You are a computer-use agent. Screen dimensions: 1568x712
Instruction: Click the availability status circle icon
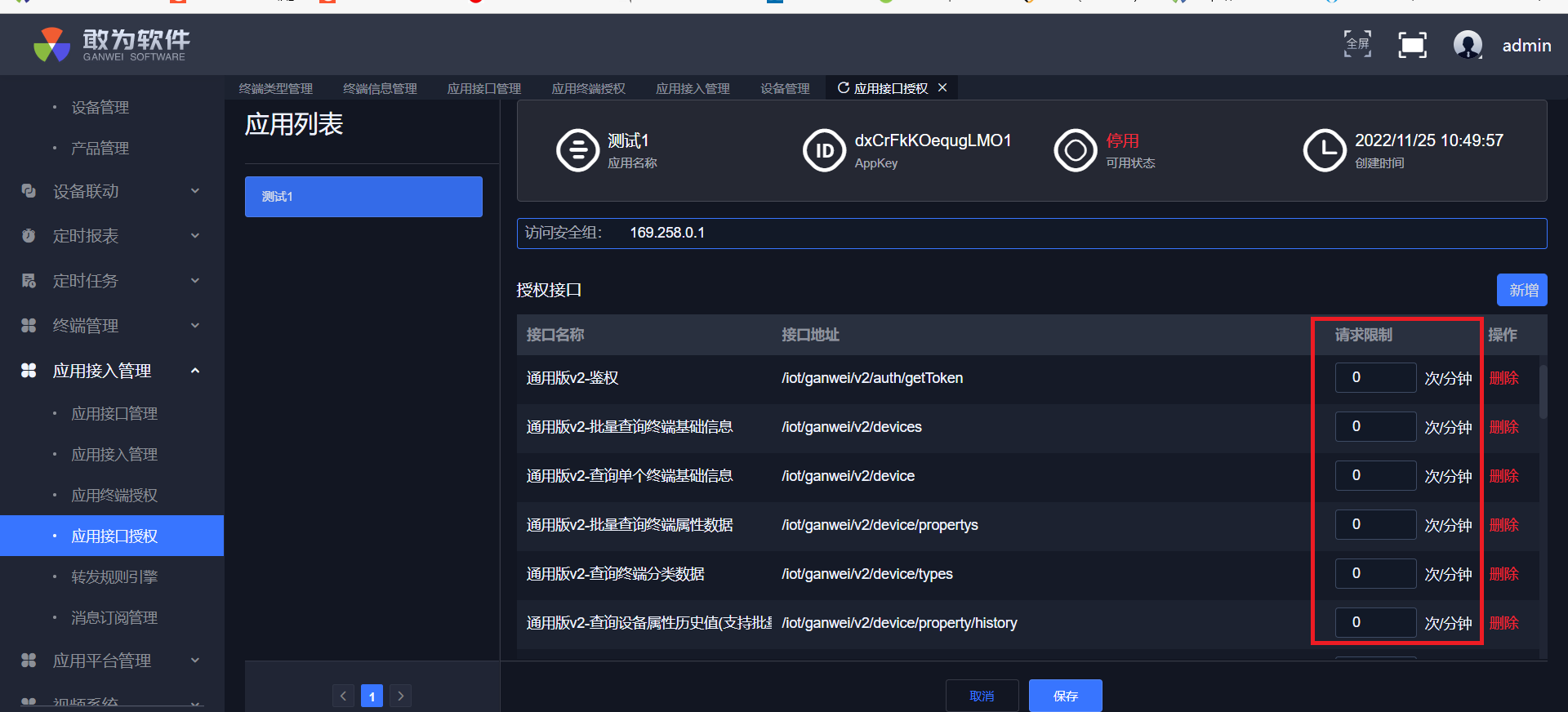tap(1075, 150)
